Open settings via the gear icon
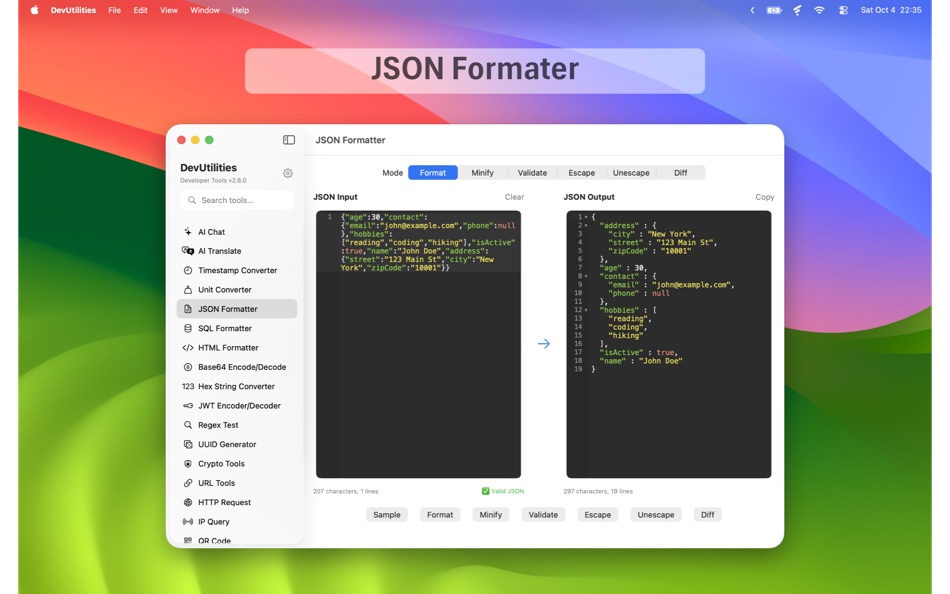Screen dimensions: 950x594 288,173
